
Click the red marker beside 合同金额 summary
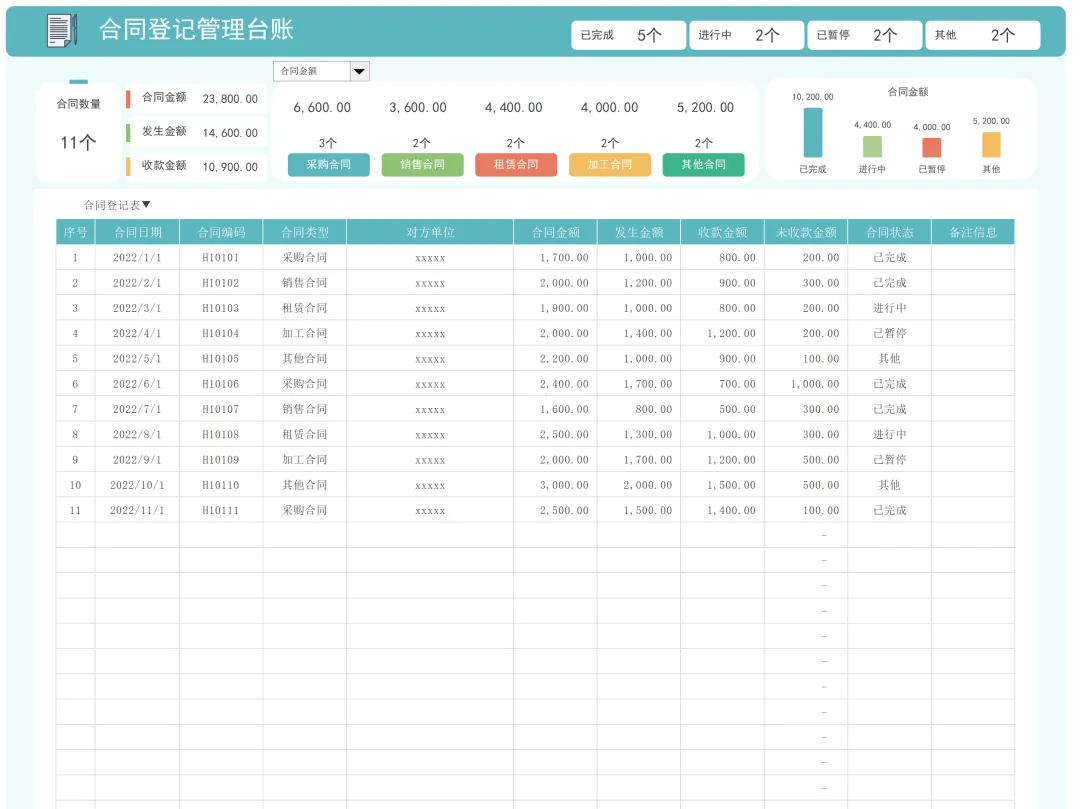(x=128, y=98)
